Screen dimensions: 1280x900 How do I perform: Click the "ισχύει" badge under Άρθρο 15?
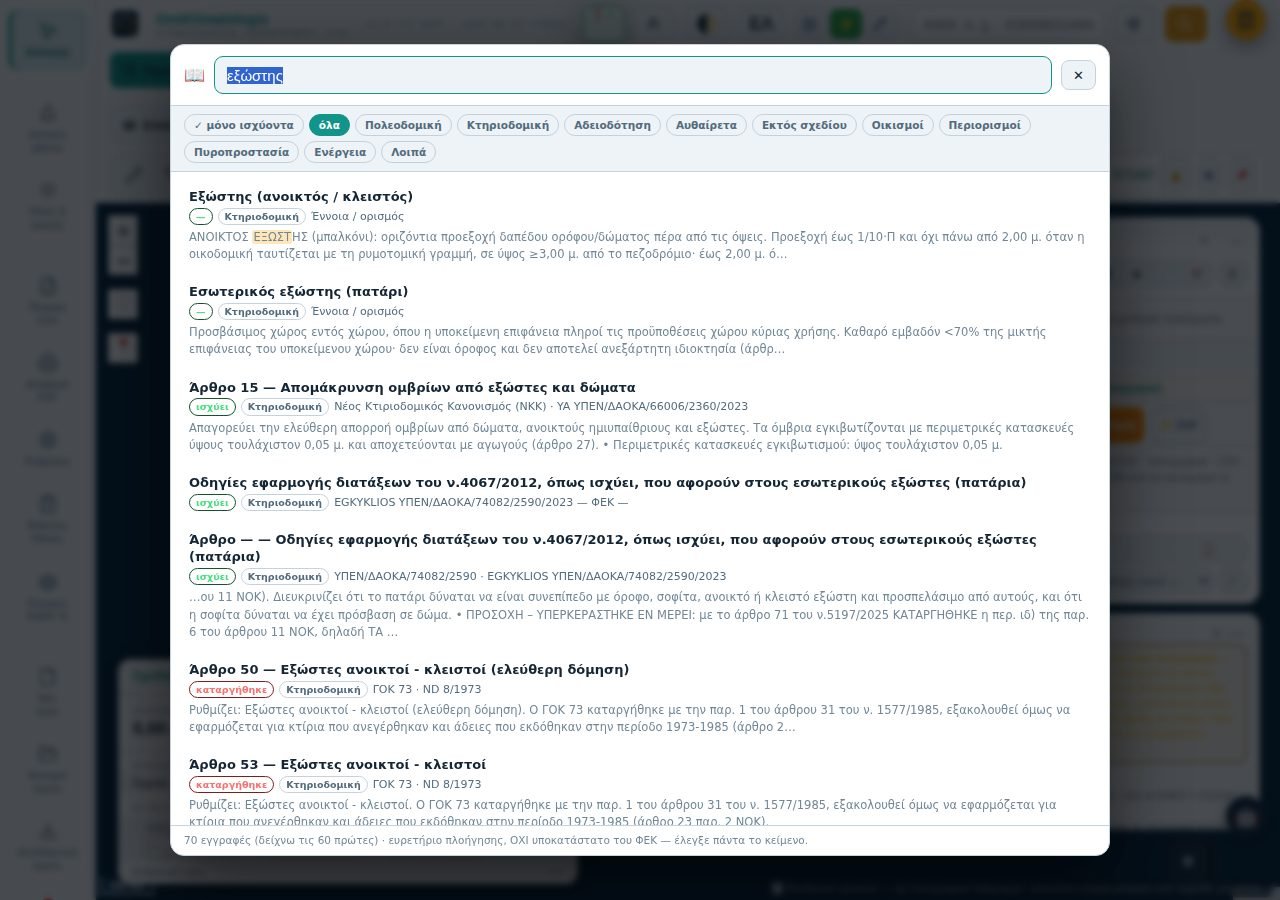(x=212, y=407)
